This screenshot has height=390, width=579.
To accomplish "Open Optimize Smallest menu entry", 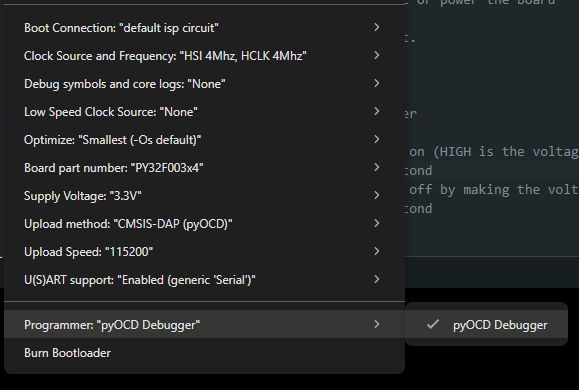I will click(204, 140).
